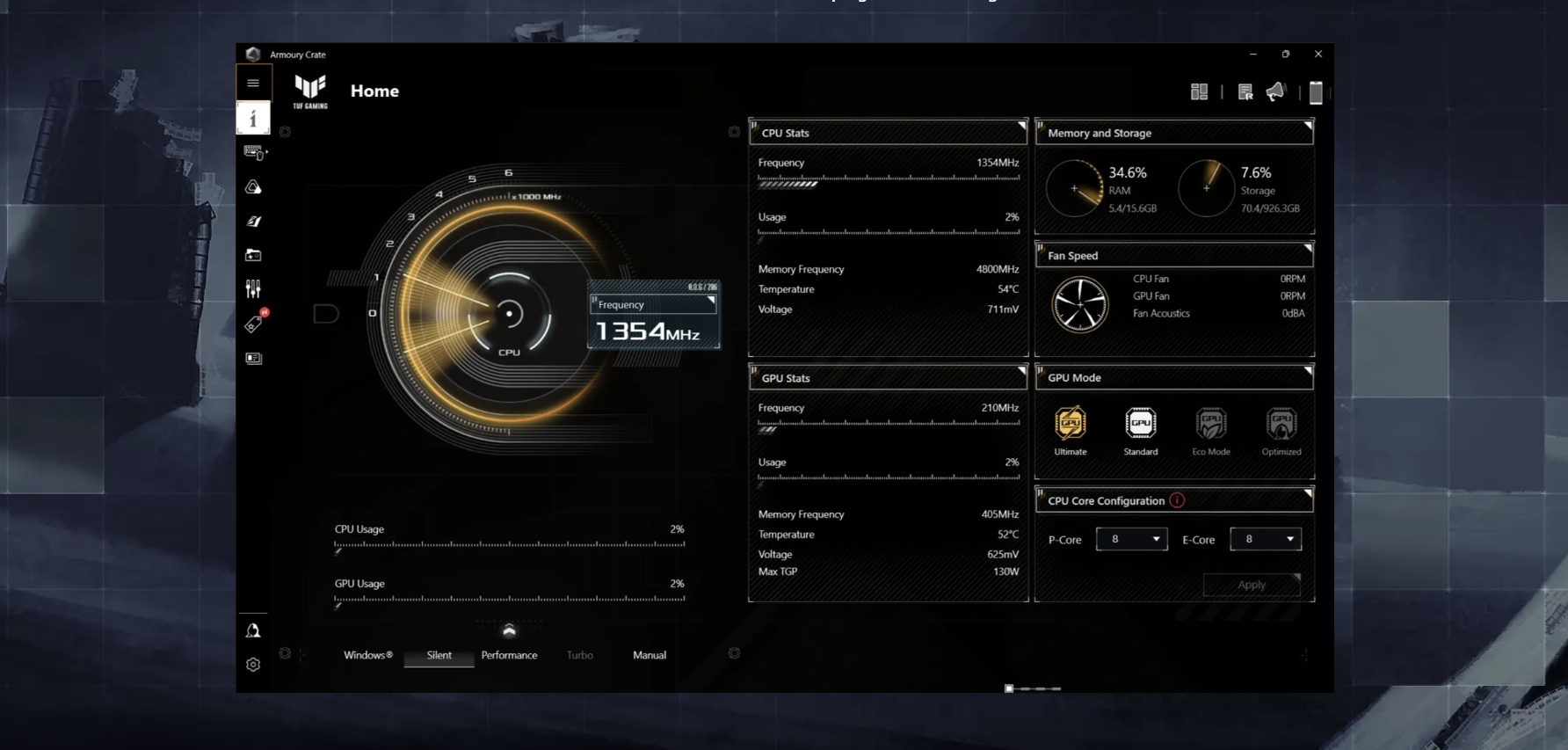The image size is (1568, 750).
Task: Switch GPU mode to Standard
Action: [x=1140, y=431]
